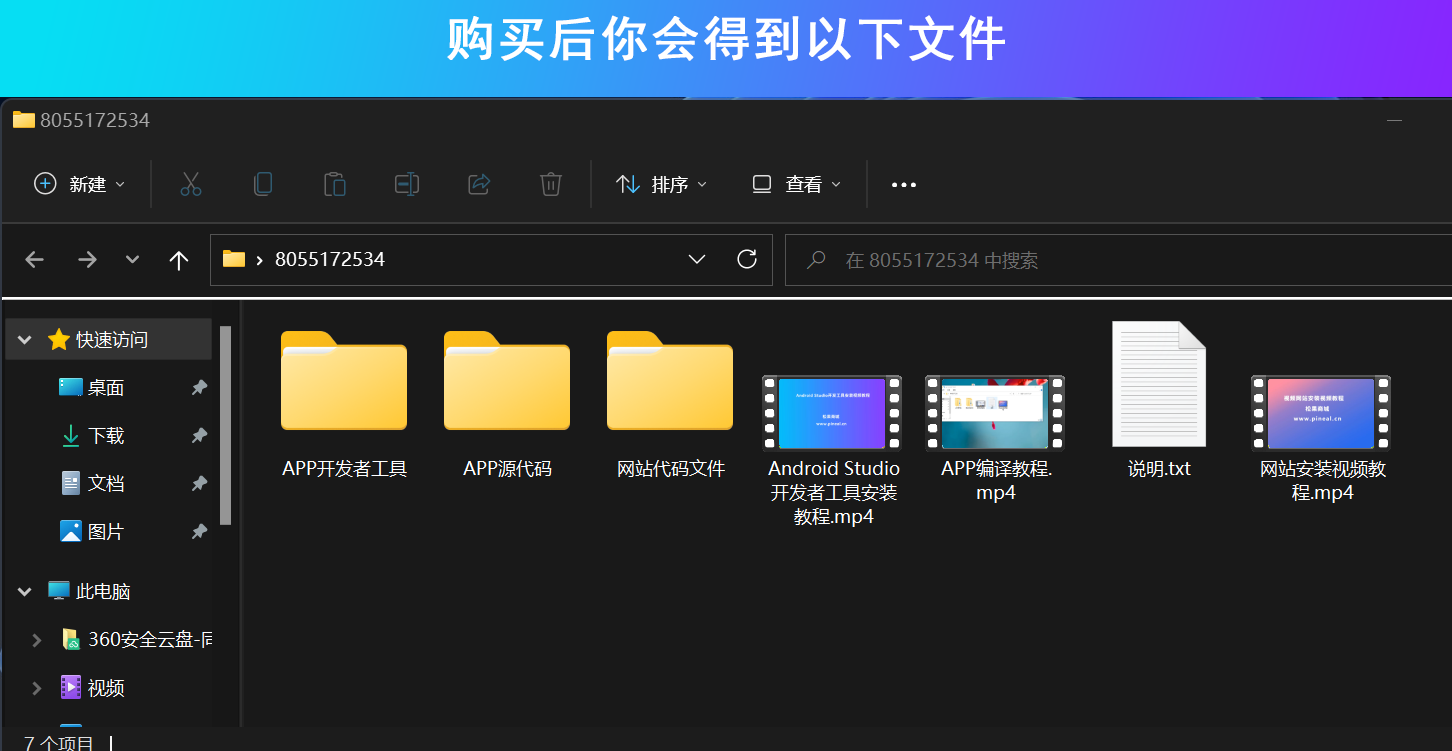Click the navigation pane scrollbar

coord(226,425)
